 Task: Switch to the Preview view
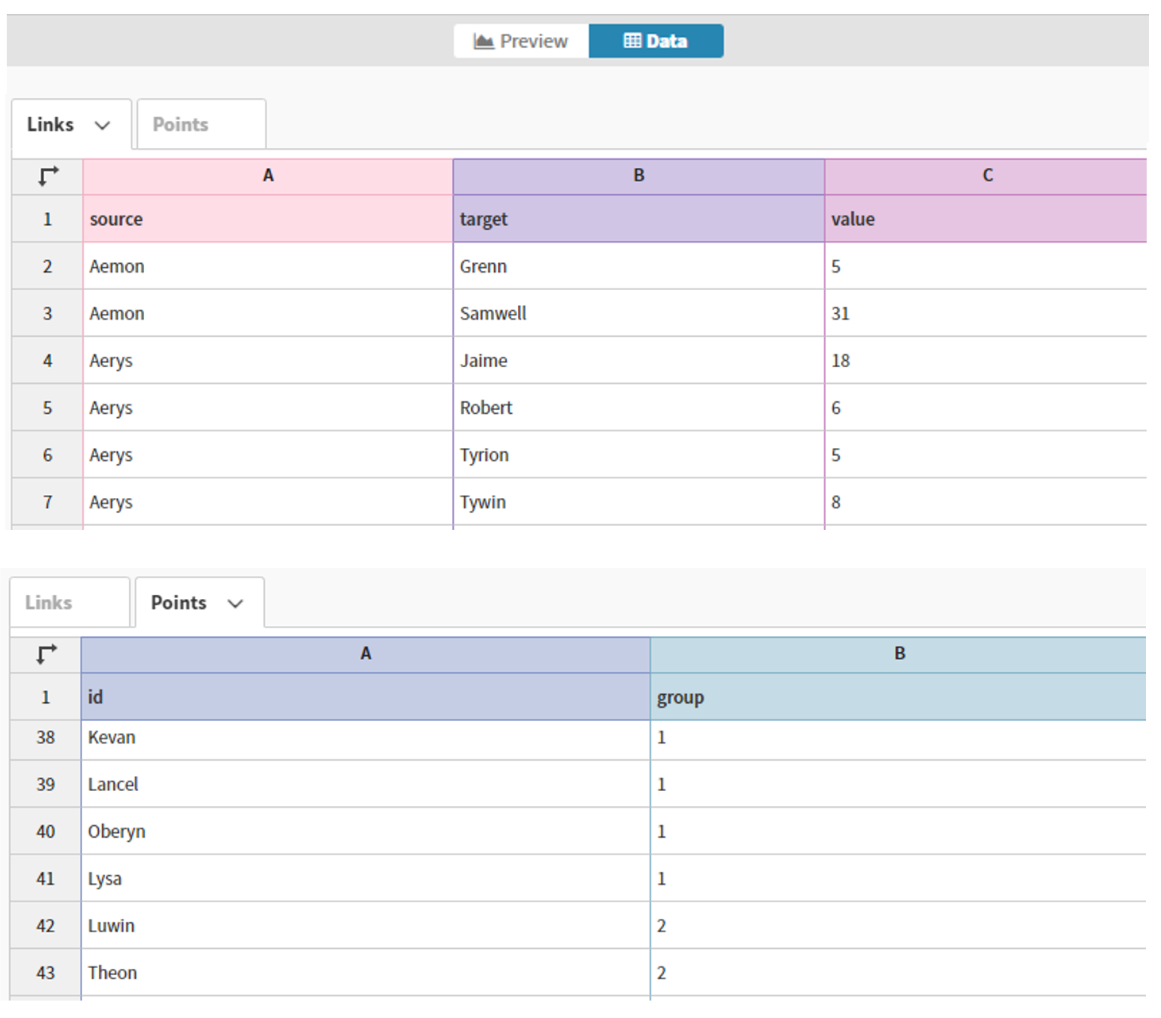pyautogui.click(x=521, y=41)
